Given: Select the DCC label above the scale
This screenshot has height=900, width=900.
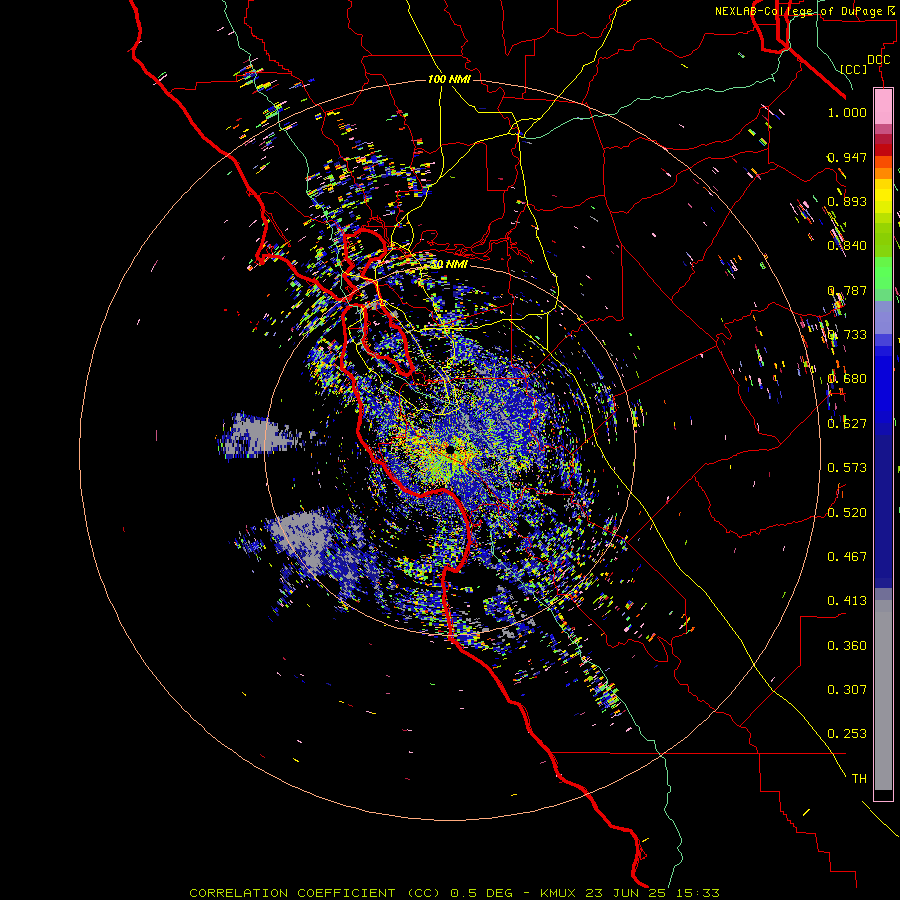Looking at the screenshot, I should pyautogui.click(x=878, y=60).
